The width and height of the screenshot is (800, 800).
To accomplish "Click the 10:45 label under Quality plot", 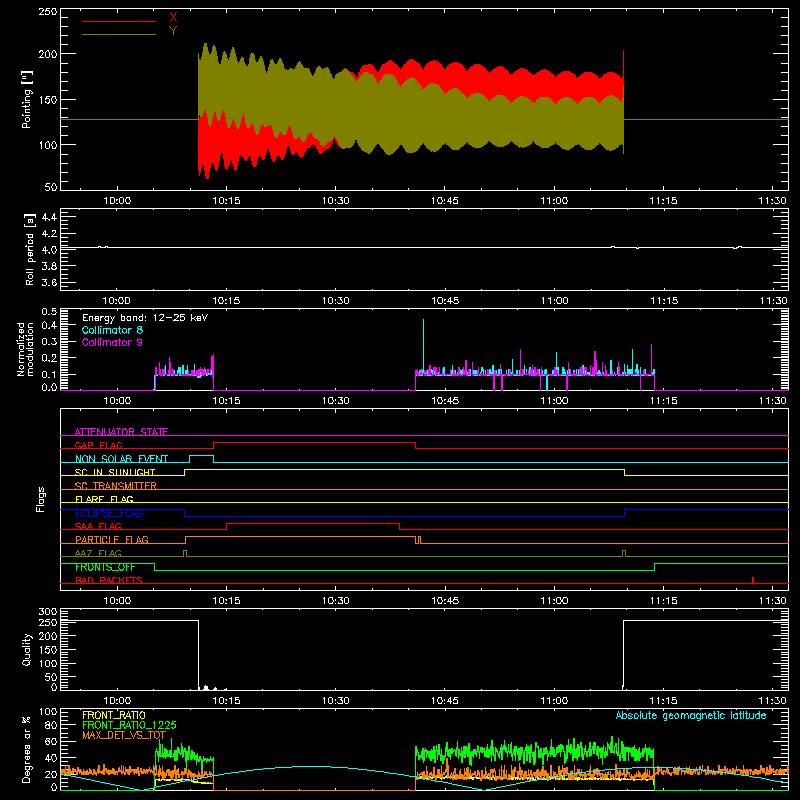I will (x=445, y=701).
